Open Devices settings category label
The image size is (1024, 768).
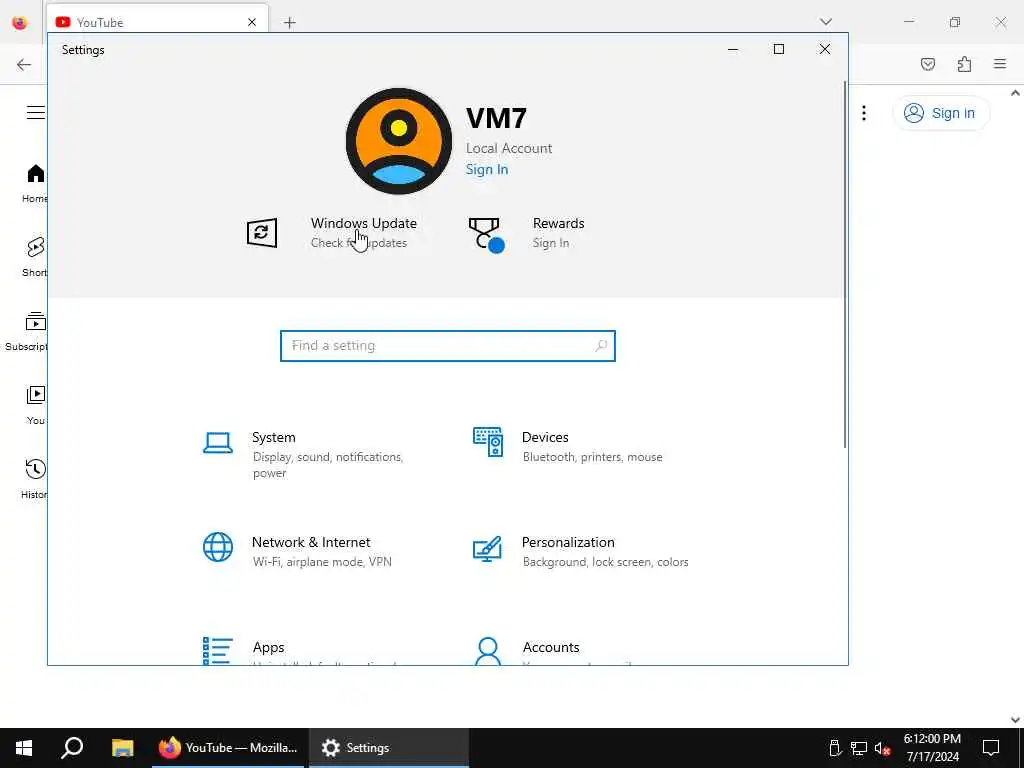545,438
